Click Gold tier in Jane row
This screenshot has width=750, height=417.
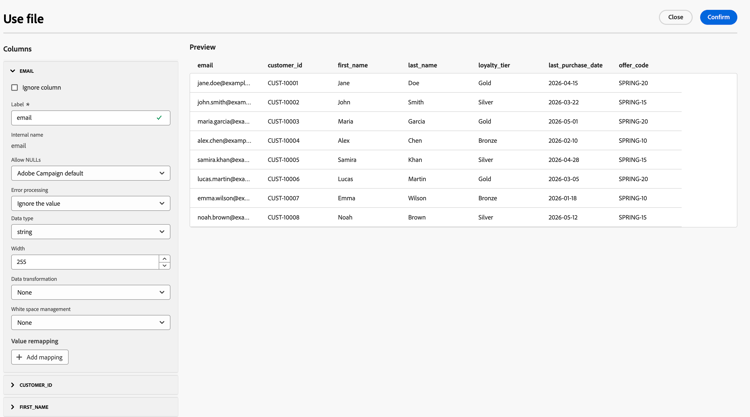click(485, 83)
